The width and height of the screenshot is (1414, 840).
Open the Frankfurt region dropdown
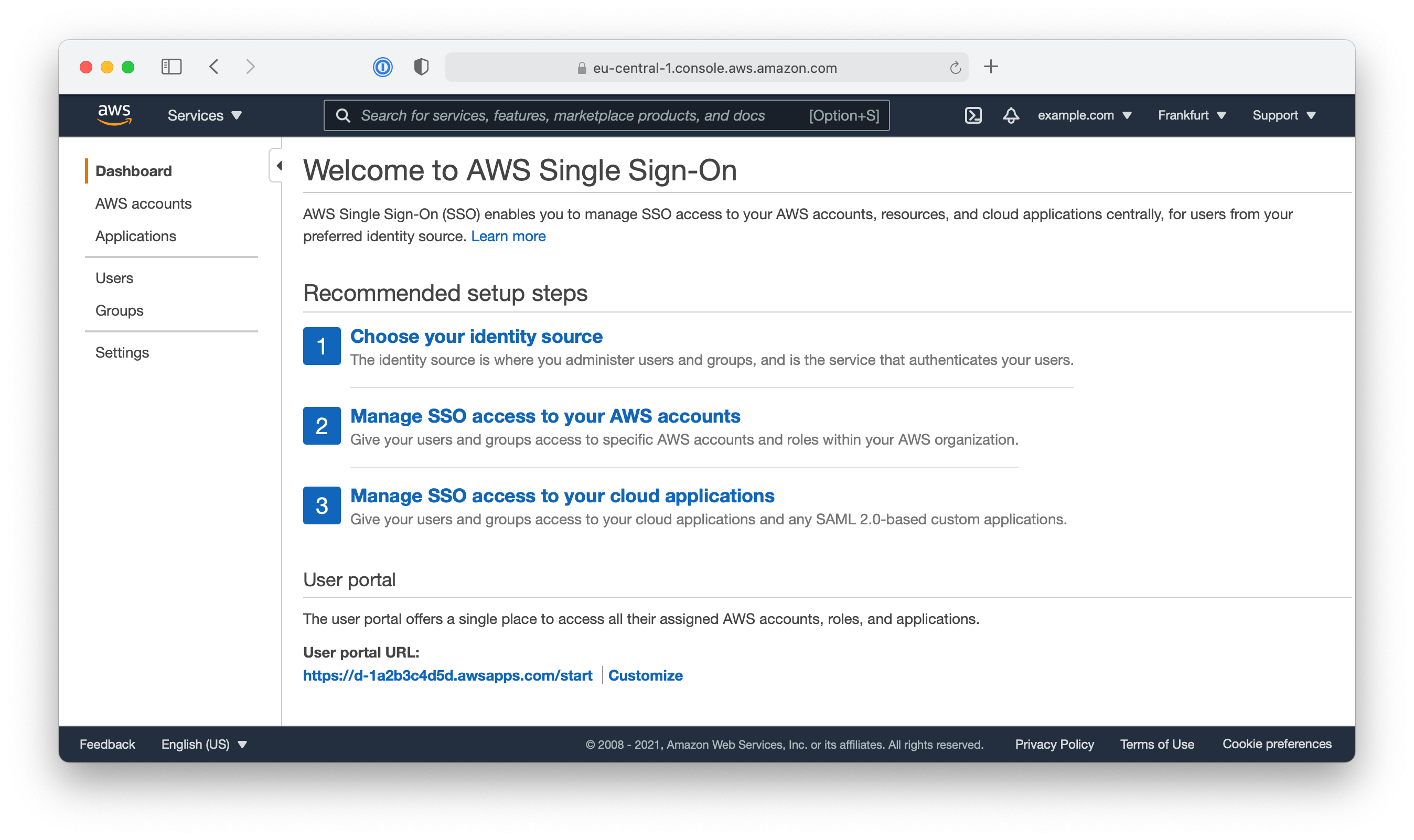tap(1192, 115)
